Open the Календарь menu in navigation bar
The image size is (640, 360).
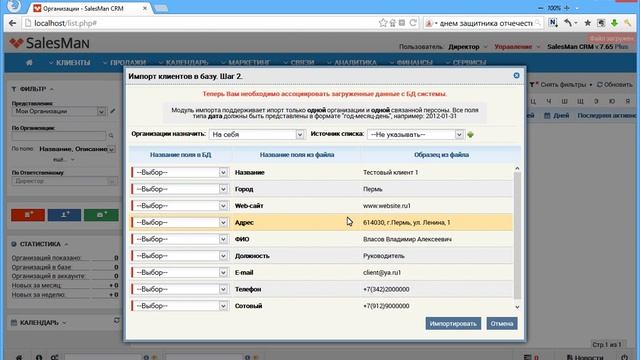pyautogui.click(x=184, y=62)
